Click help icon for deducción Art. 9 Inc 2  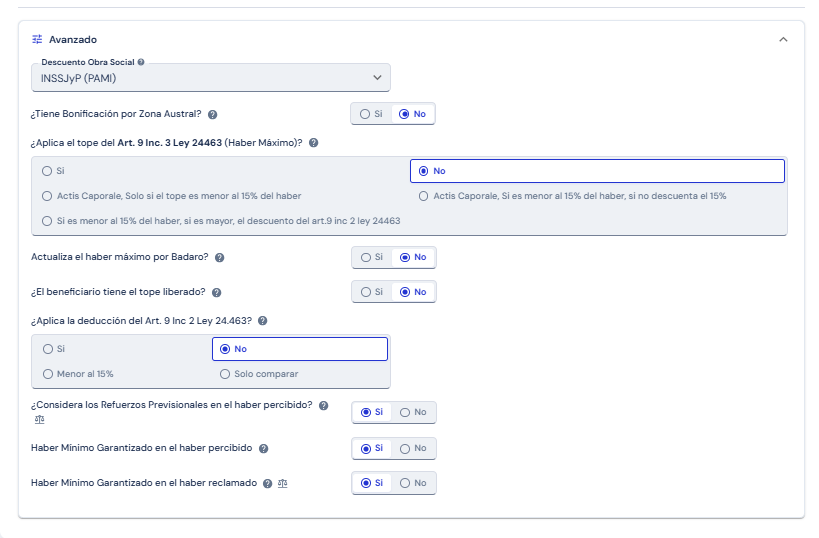coord(263,321)
